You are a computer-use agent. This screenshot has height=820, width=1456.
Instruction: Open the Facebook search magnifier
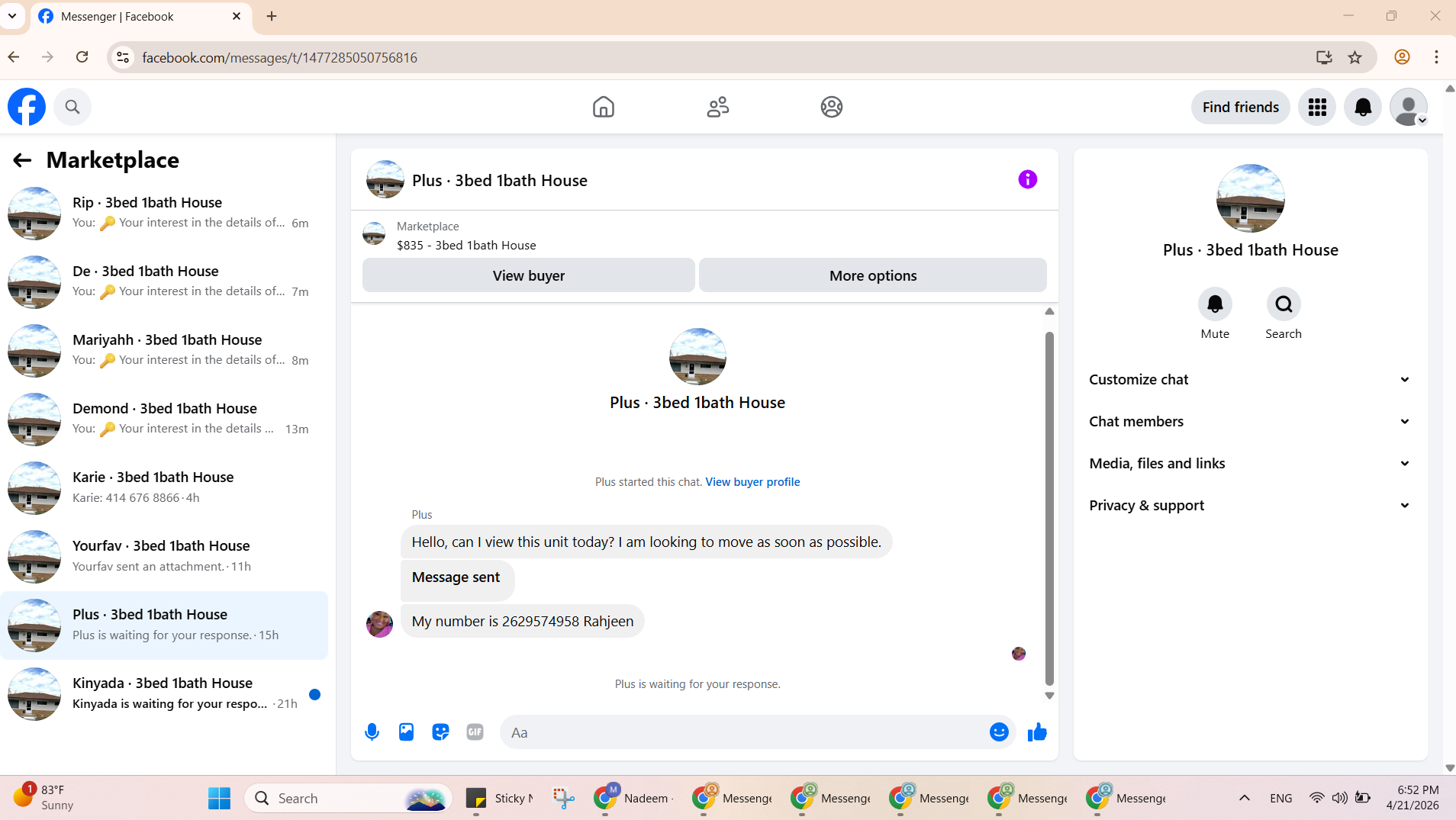click(72, 107)
